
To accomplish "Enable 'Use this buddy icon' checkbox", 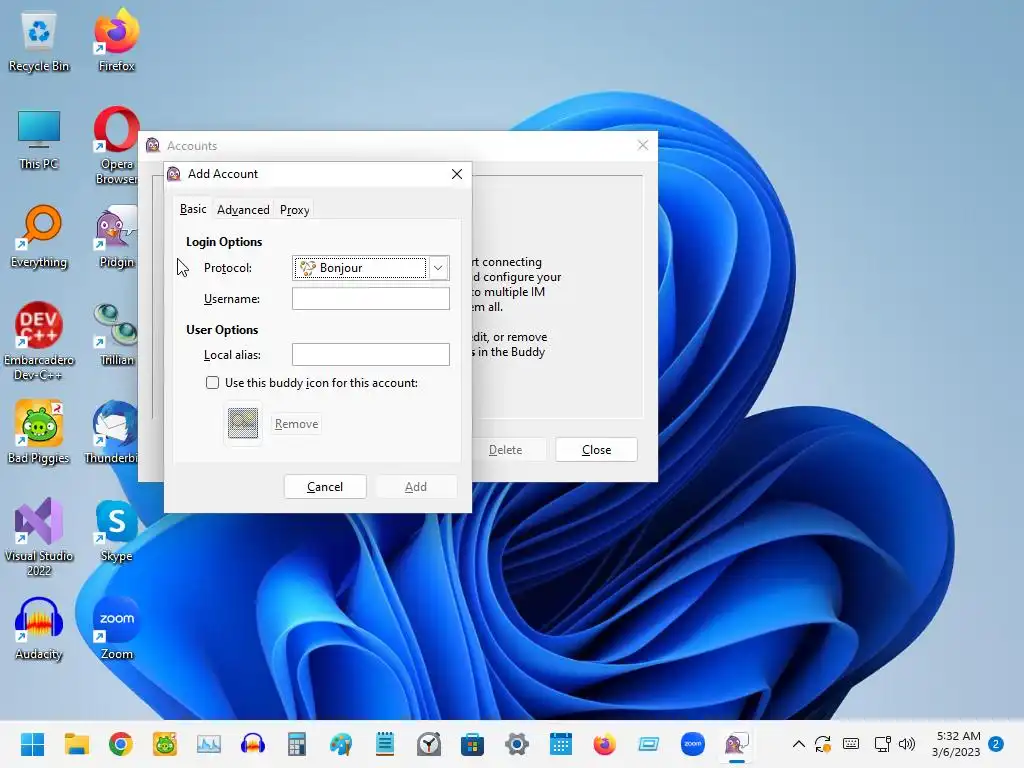I will [x=212, y=383].
